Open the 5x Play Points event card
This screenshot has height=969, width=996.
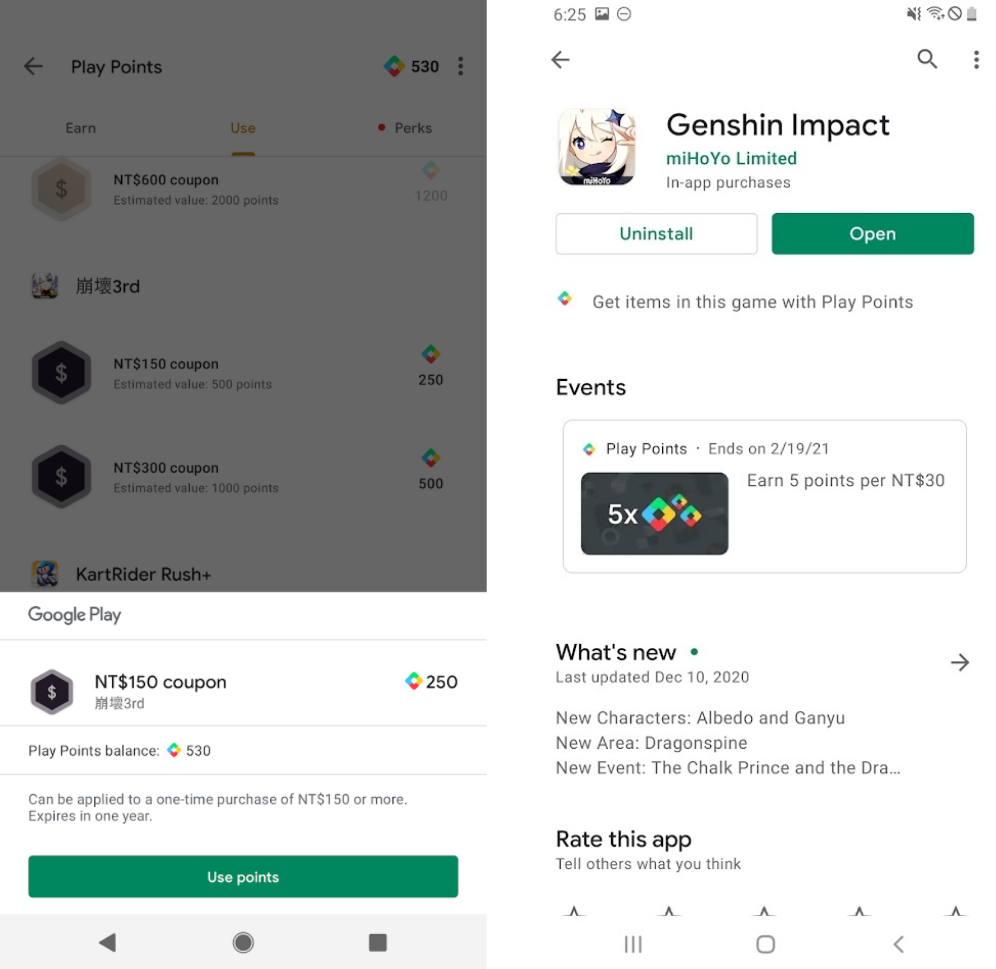click(x=764, y=496)
